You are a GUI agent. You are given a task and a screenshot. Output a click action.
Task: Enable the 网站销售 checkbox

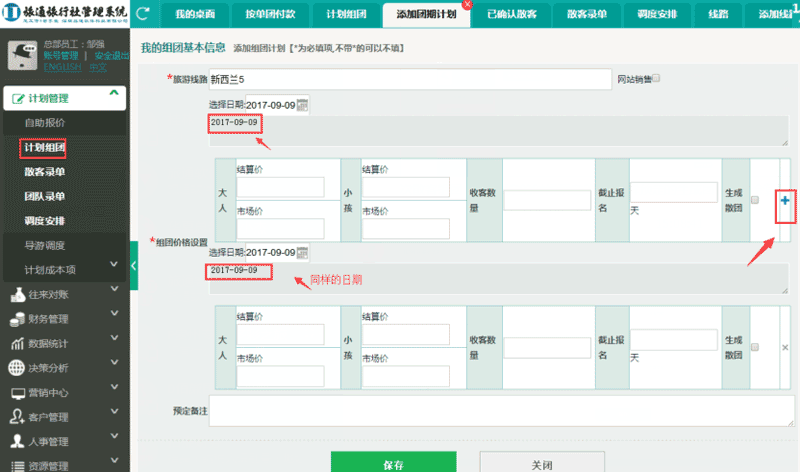[656, 79]
